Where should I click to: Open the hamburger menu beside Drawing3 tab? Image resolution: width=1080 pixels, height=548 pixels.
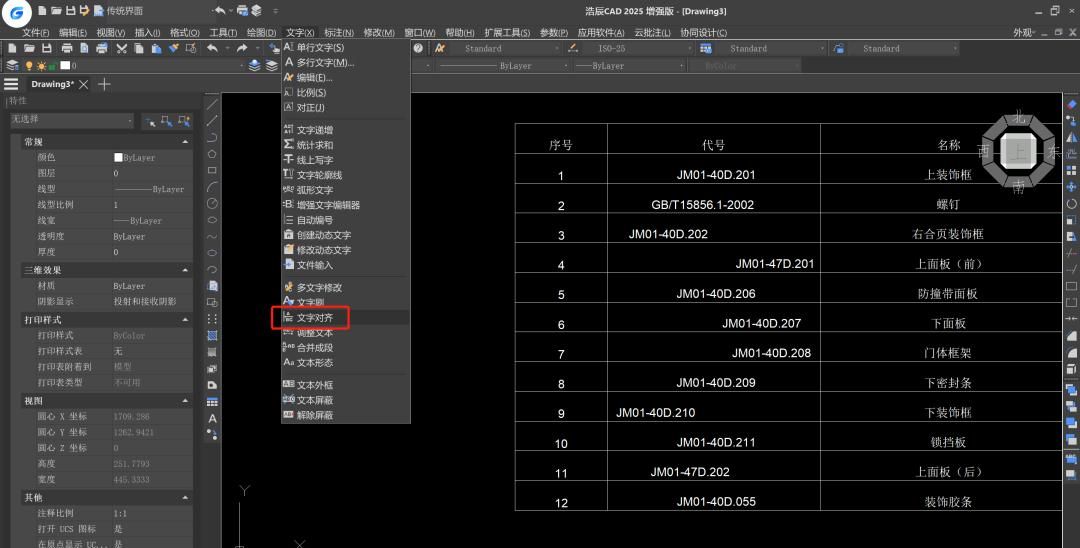(11, 84)
